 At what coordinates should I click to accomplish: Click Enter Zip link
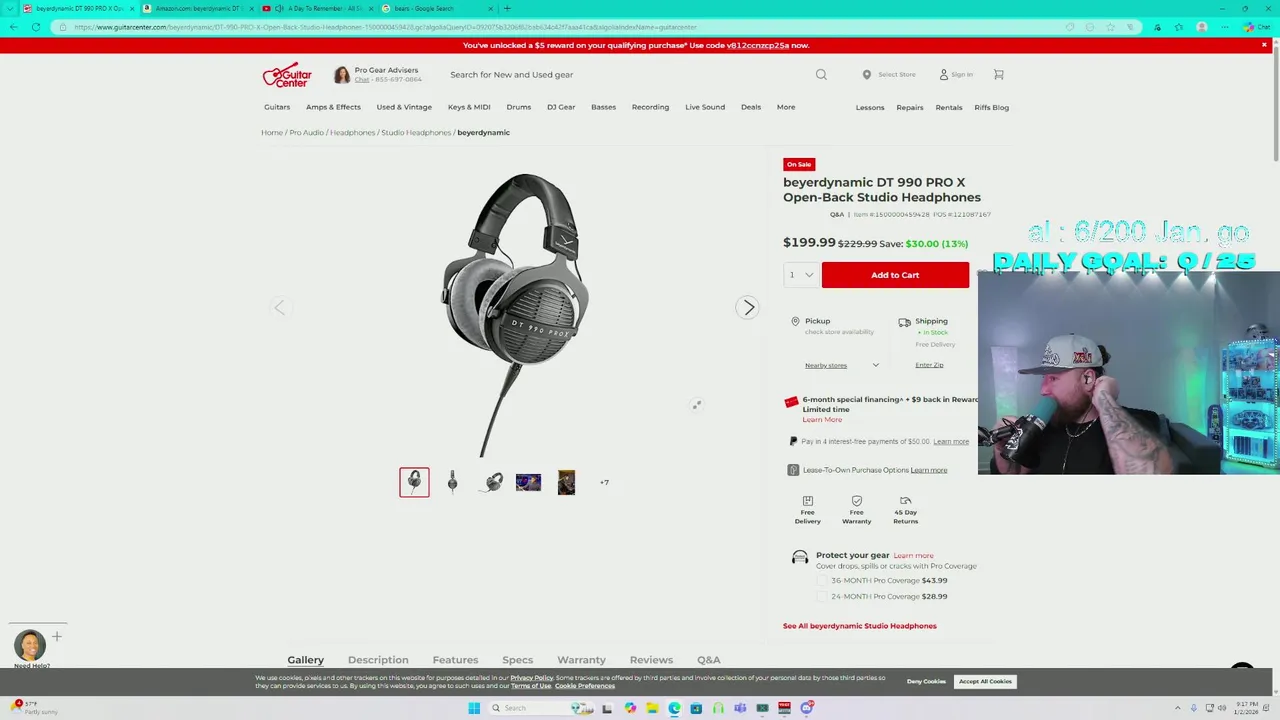[x=929, y=365]
